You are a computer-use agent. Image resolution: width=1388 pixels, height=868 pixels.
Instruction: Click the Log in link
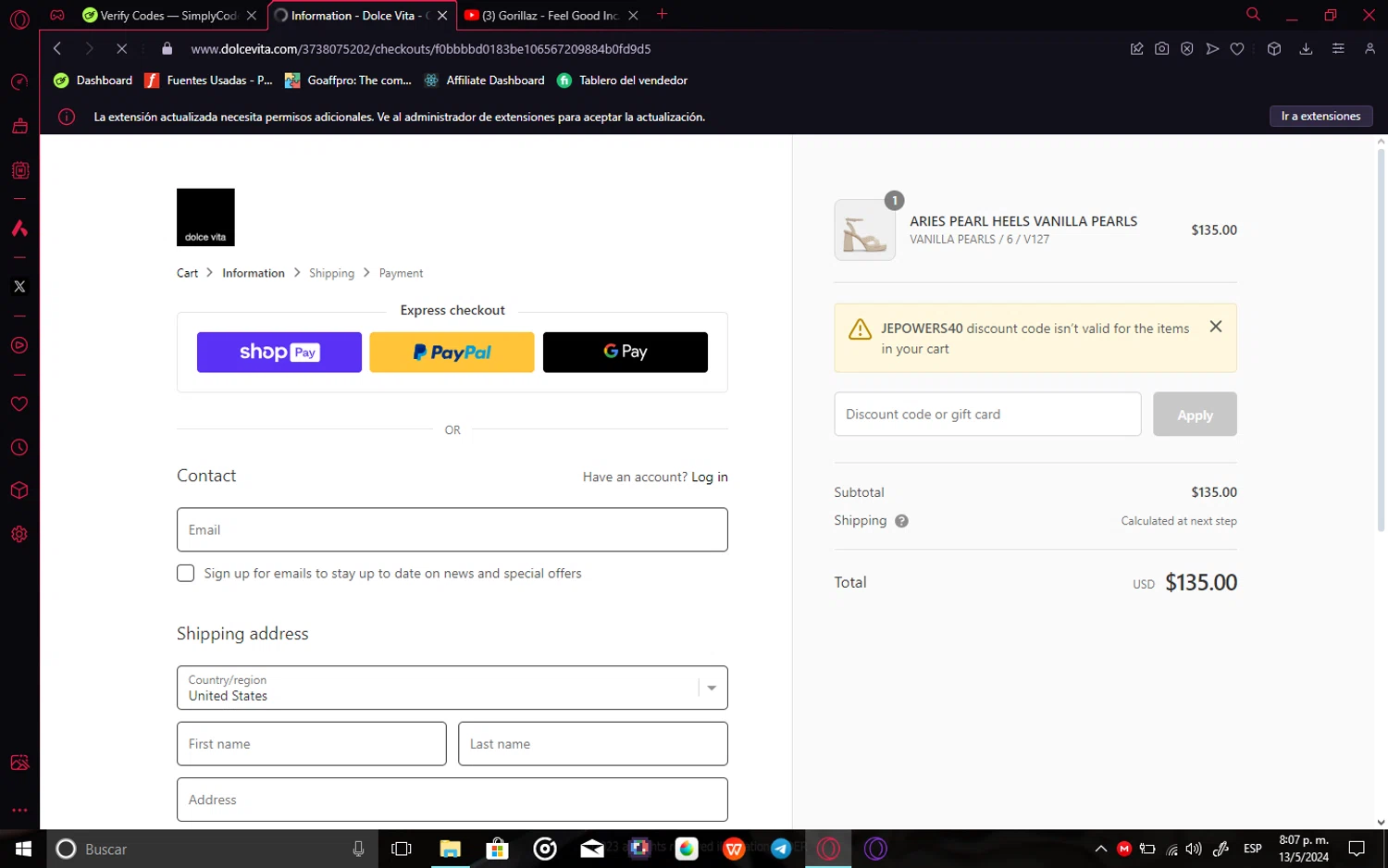(710, 477)
